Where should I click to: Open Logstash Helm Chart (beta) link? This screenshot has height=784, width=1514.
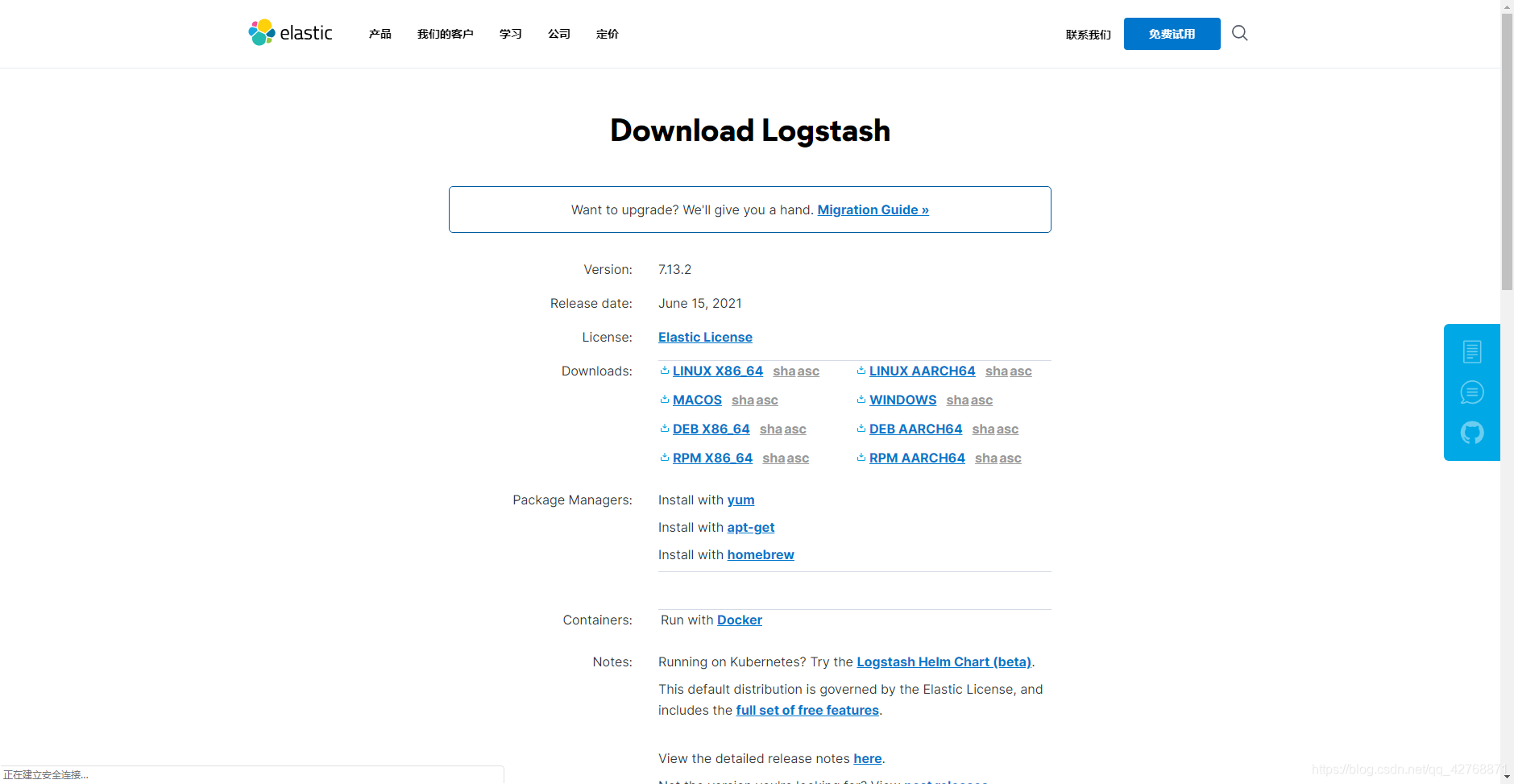[x=944, y=662]
